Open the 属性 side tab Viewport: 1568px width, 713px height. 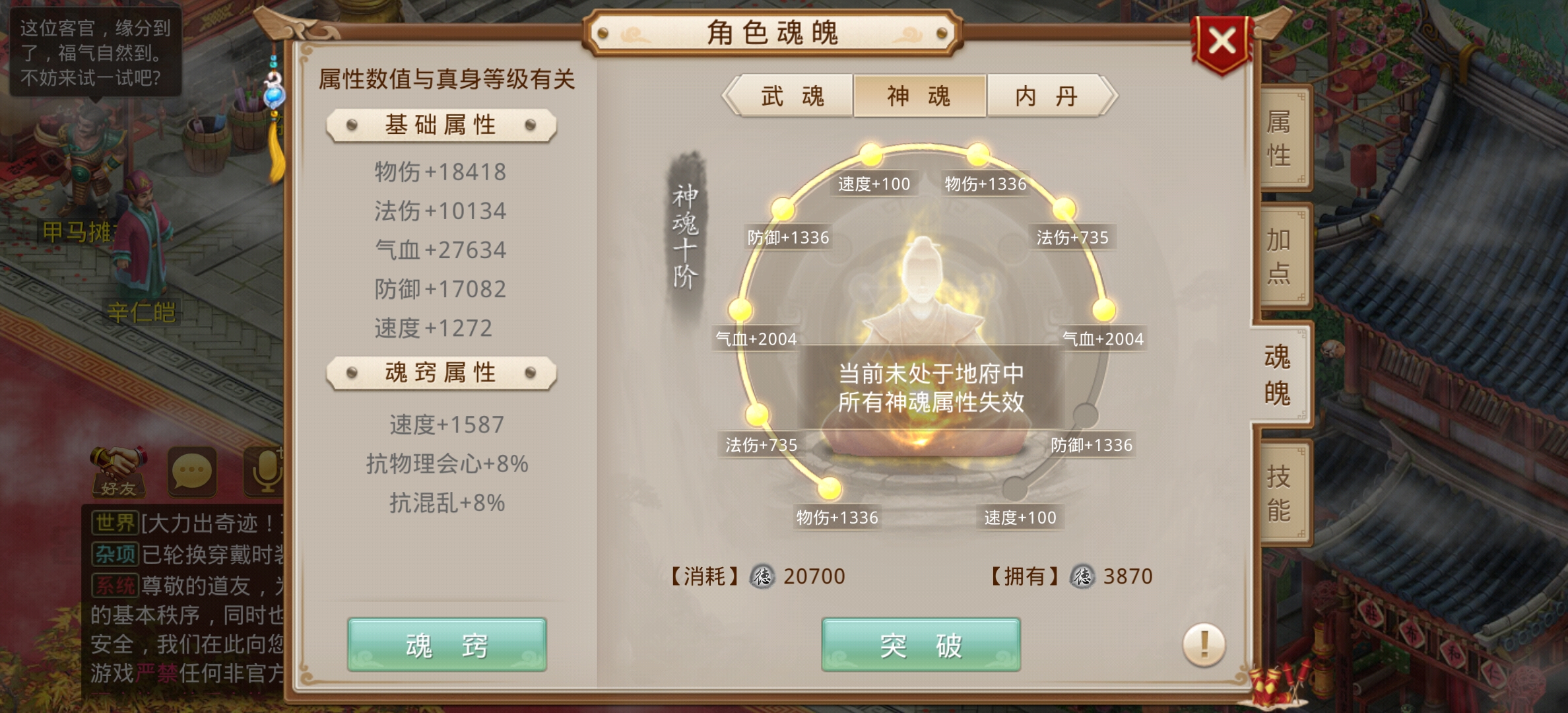tap(1280, 139)
